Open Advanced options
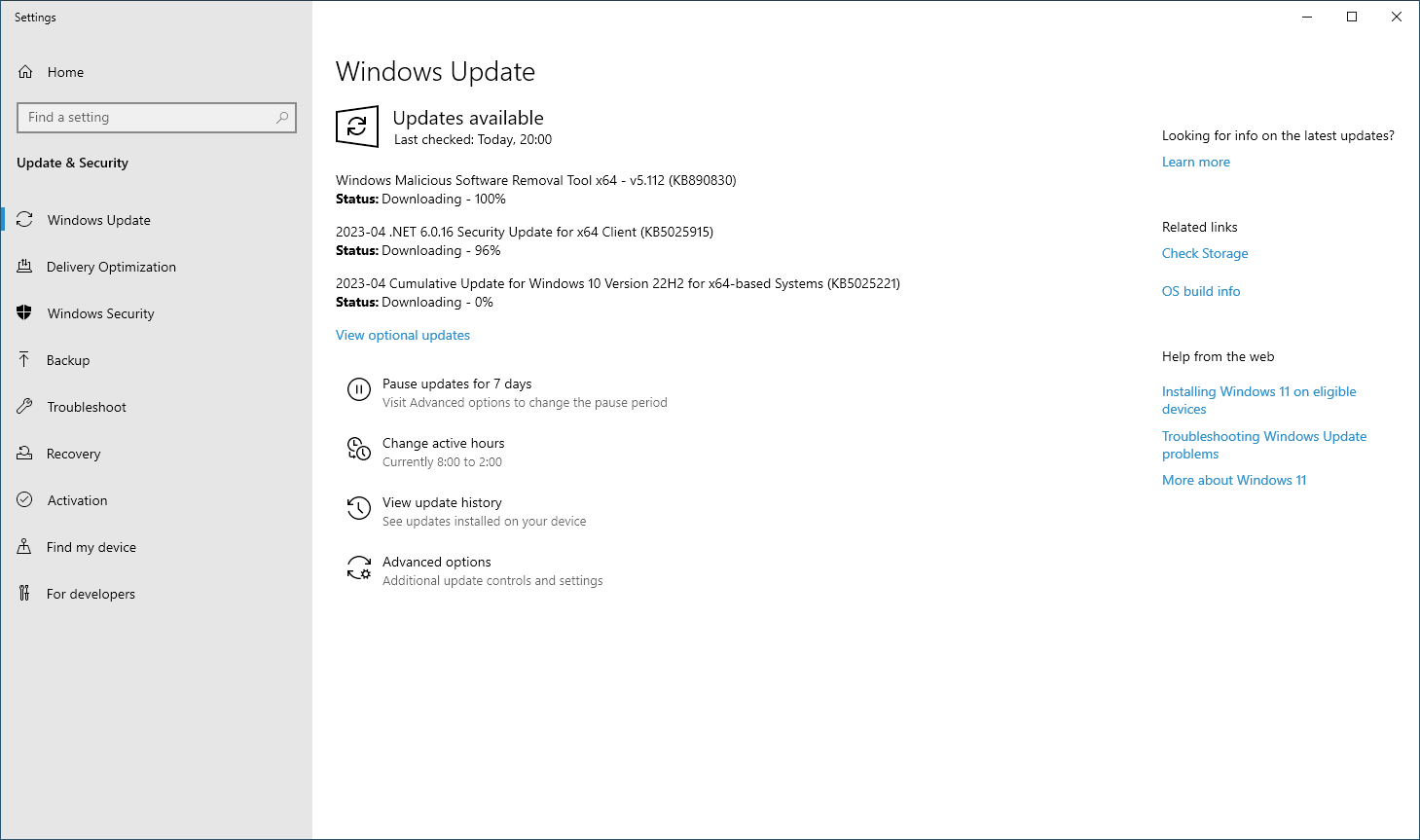The height and width of the screenshot is (840, 1420). pos(437,562)
